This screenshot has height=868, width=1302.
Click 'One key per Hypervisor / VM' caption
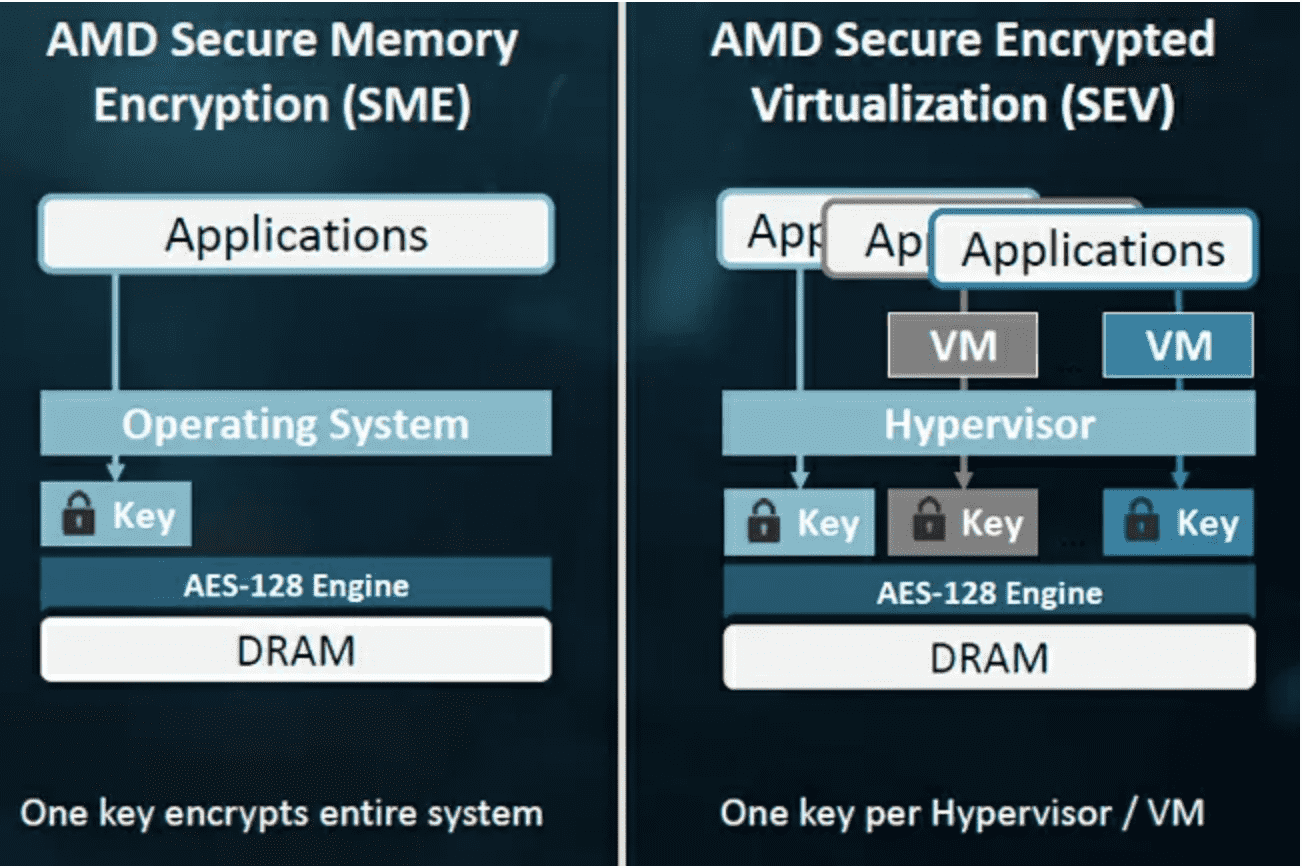(962, 813)
